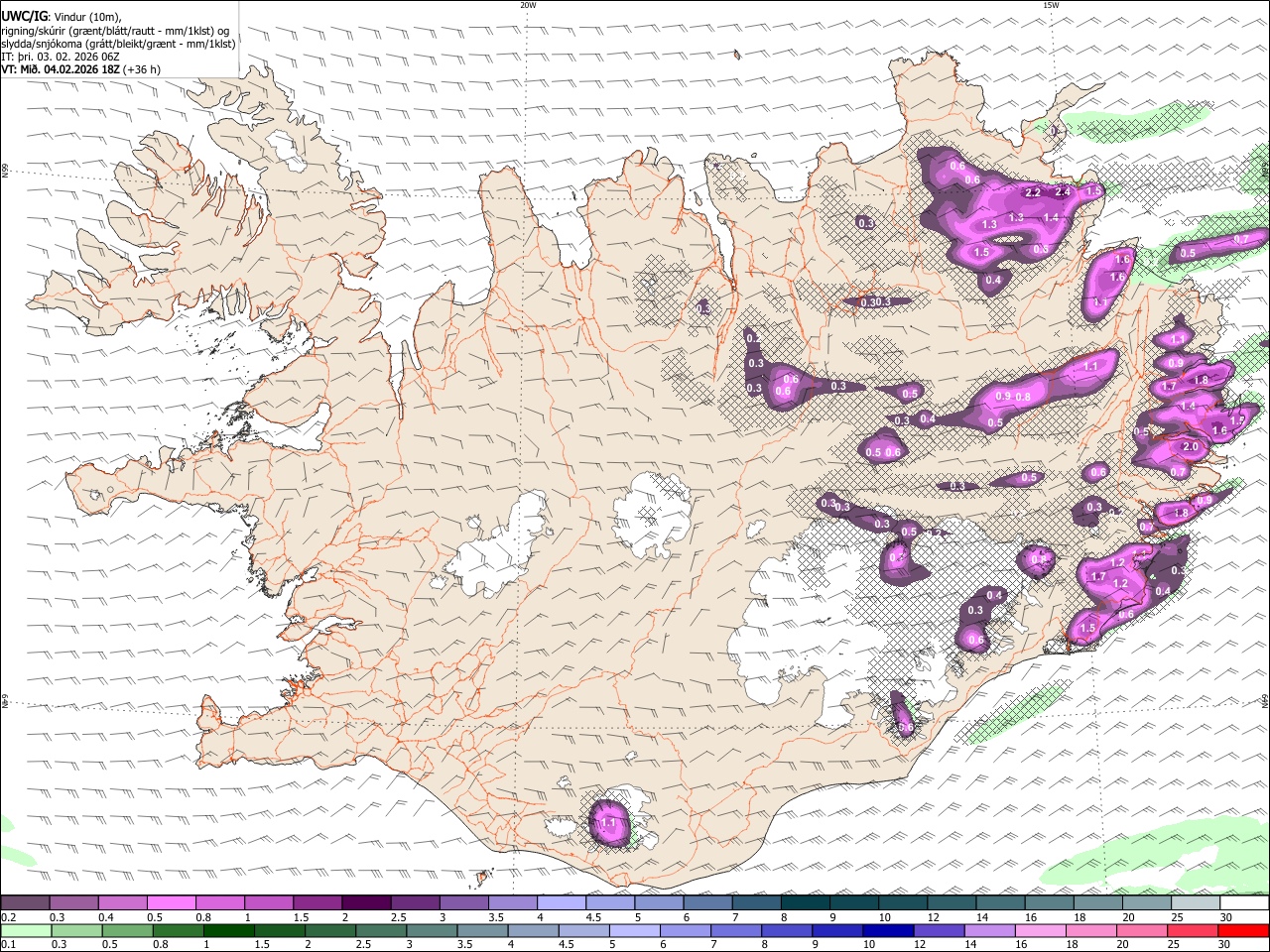This screenshot has width=1270, height=952.
Task: Click the "slydda/snjókoma" legend description line
Action: pyautogui.click(x=118, y=44)
